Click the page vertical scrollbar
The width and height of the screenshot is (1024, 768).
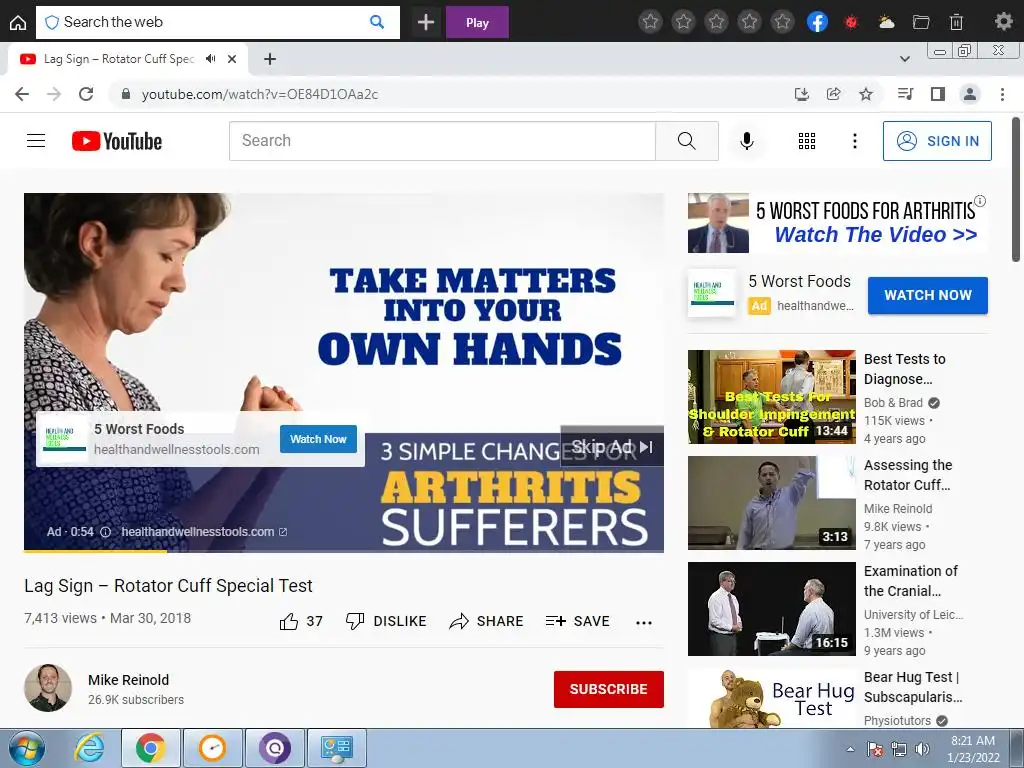pyautogui.click(x=1016, y=189)
